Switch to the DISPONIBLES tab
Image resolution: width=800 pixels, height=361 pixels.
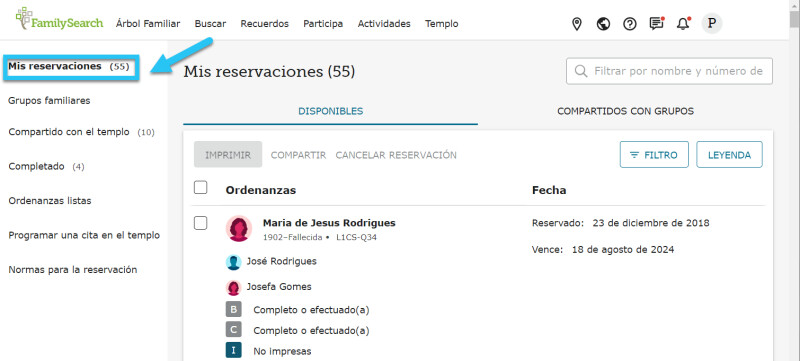click(x=331, y=111)
